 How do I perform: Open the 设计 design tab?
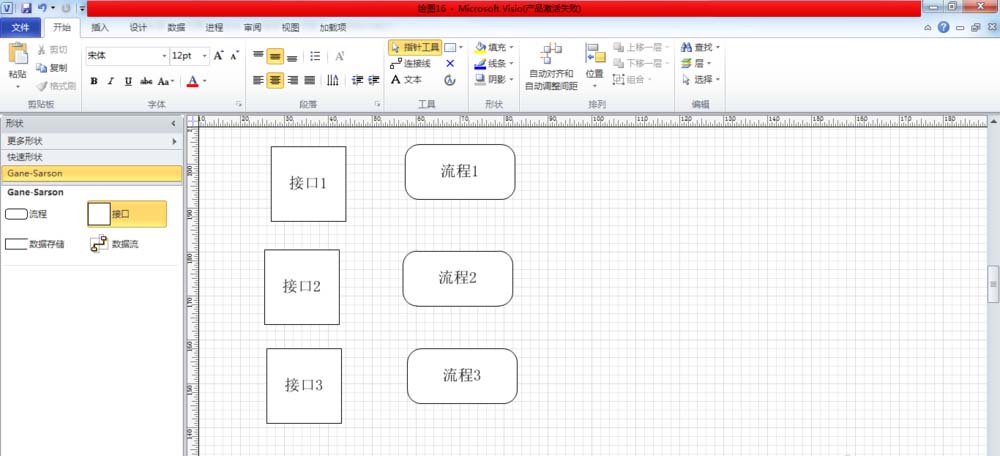coord(138,27)
